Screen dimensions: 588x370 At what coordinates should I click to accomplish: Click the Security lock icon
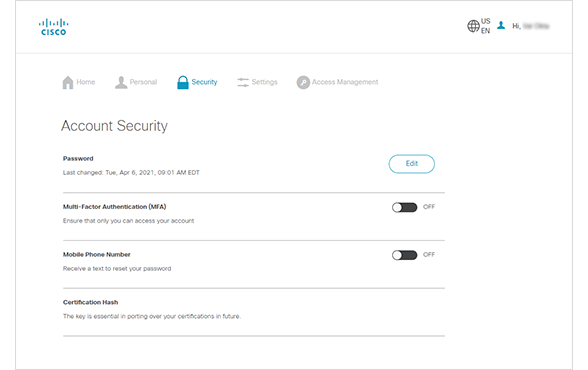click(183, 82)
